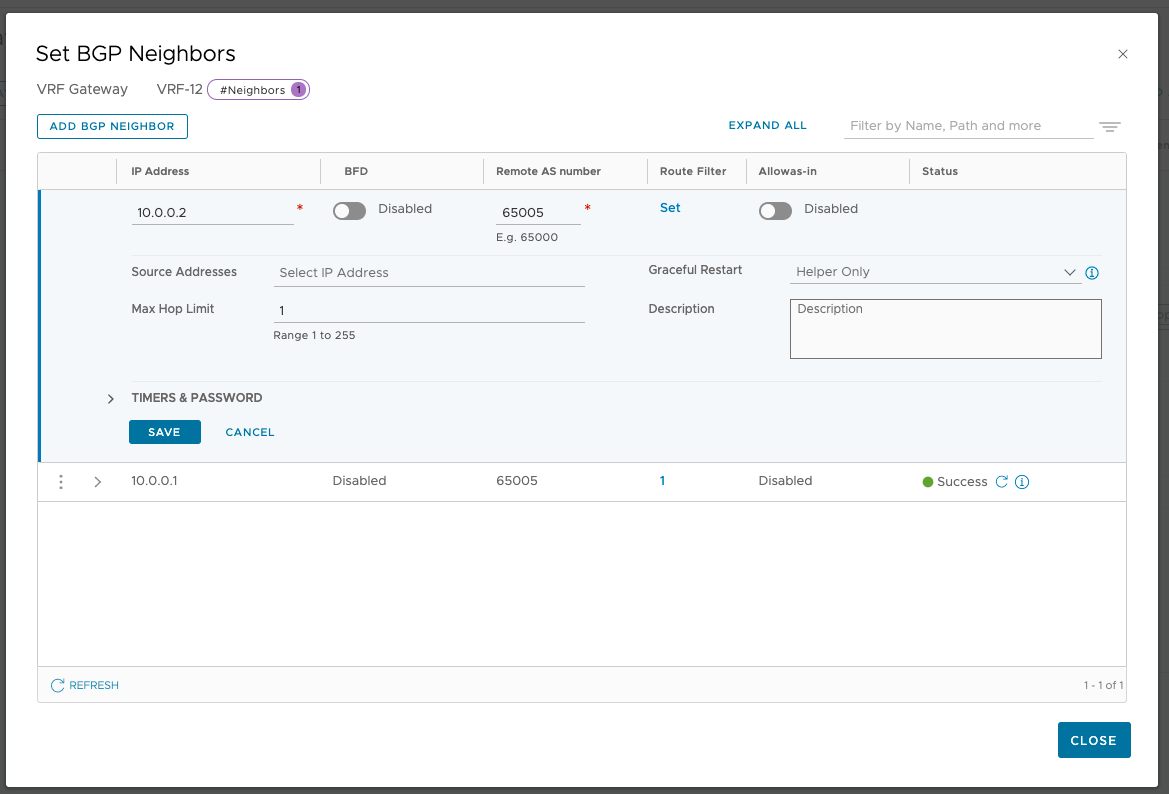This screenshot has height=794, width=1169.
Task: Show status info for 10.0.0.1 neighbor
Action: 1021,482
